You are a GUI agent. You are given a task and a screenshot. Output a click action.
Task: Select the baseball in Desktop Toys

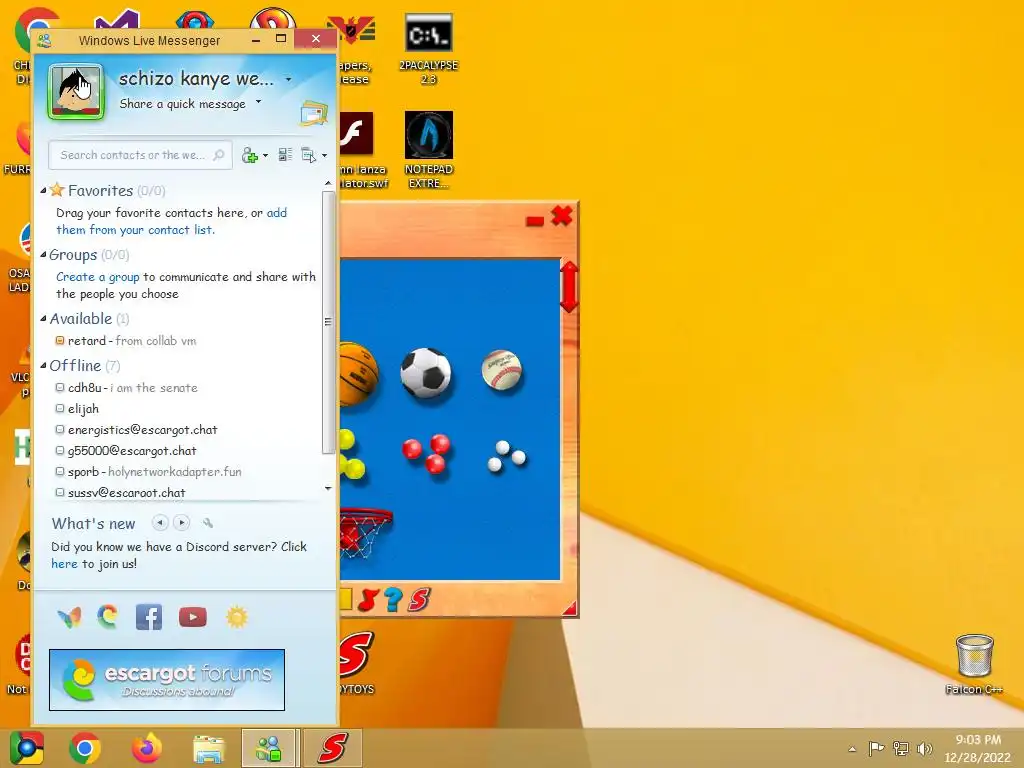point(502,370)
